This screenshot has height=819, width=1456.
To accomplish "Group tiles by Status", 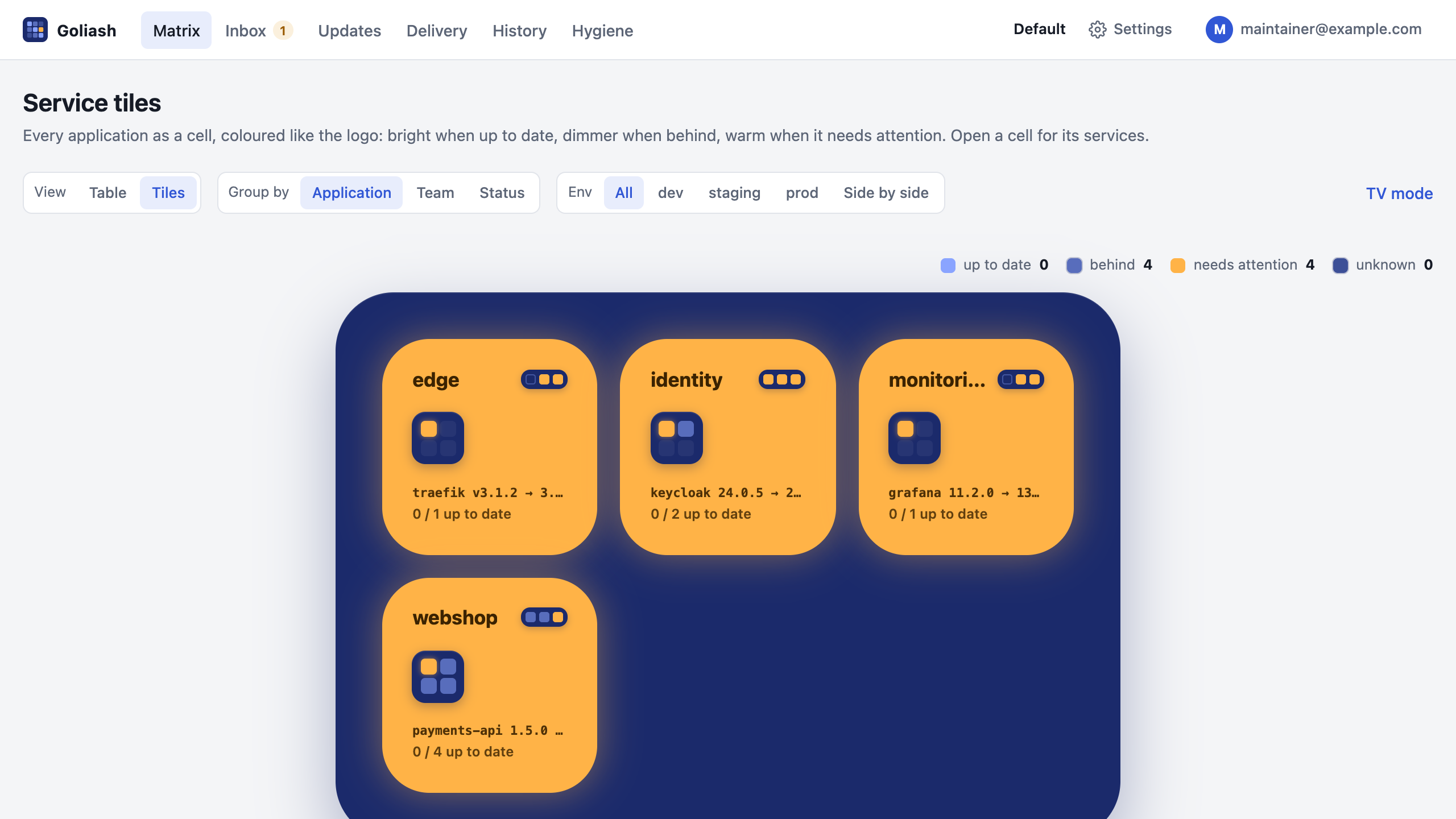I will [502, 193].
